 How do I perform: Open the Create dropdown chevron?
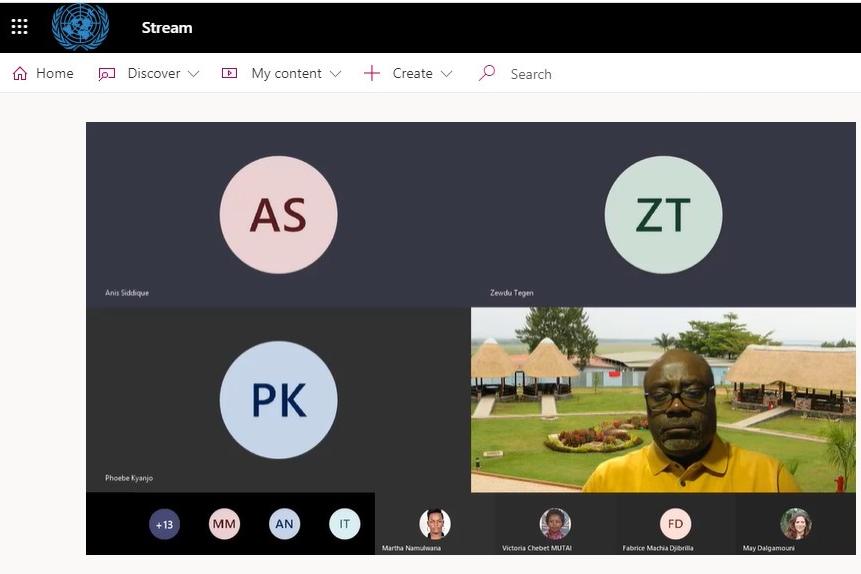pos(446,74)
